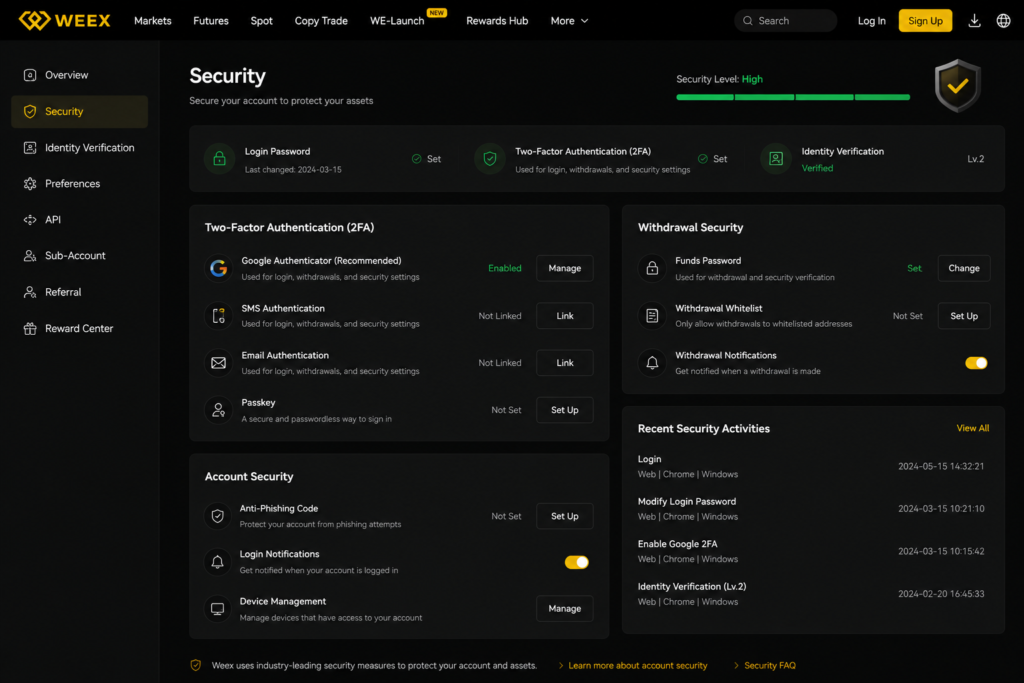Click the Identity Verification summary icon
Screen dimensions: 1024x683
point(776,159)
